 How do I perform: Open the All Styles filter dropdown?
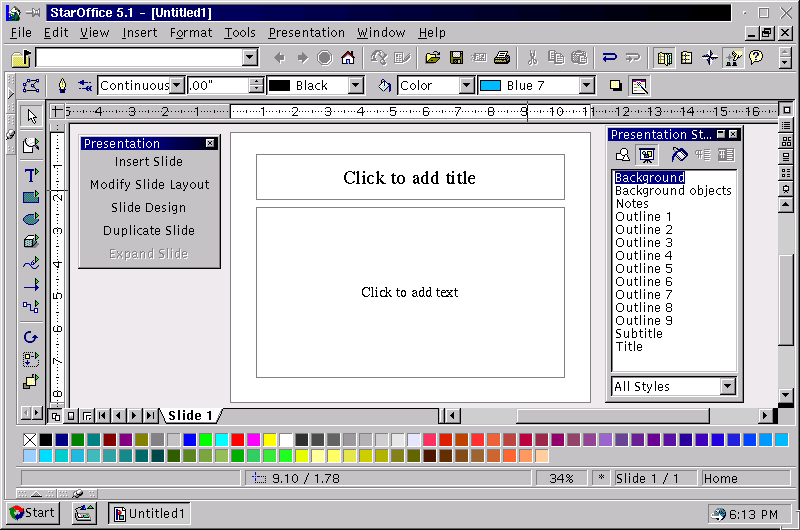click(727, 387)
